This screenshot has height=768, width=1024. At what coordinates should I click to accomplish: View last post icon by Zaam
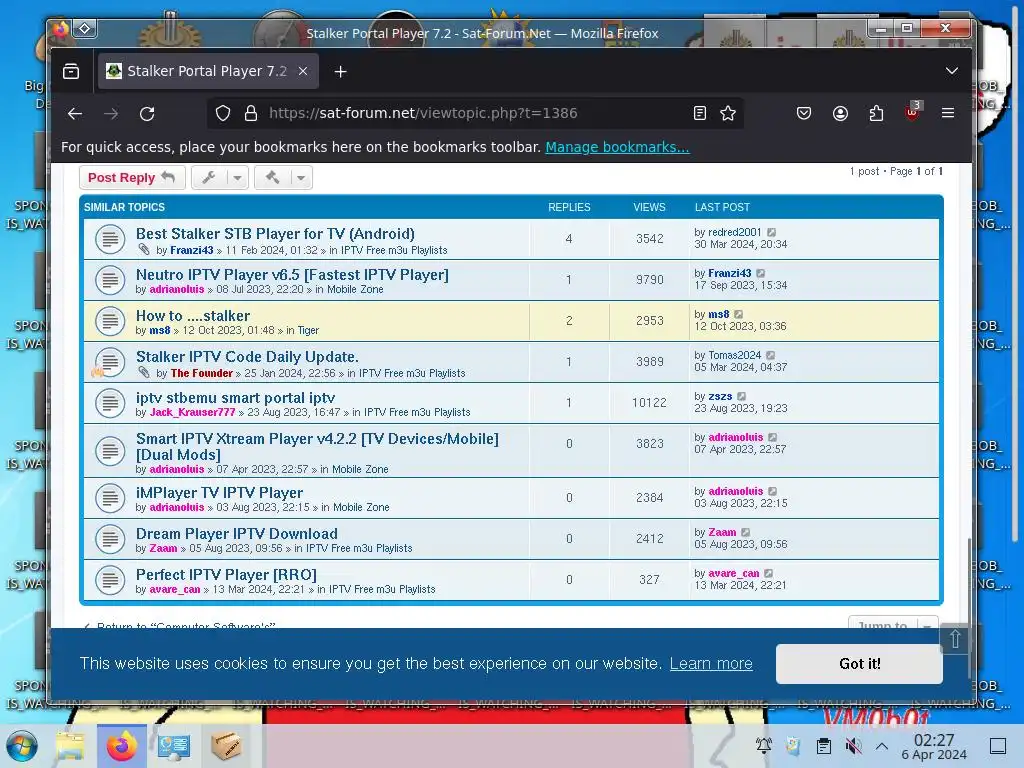pyautogui.click(x=745, y=532)
